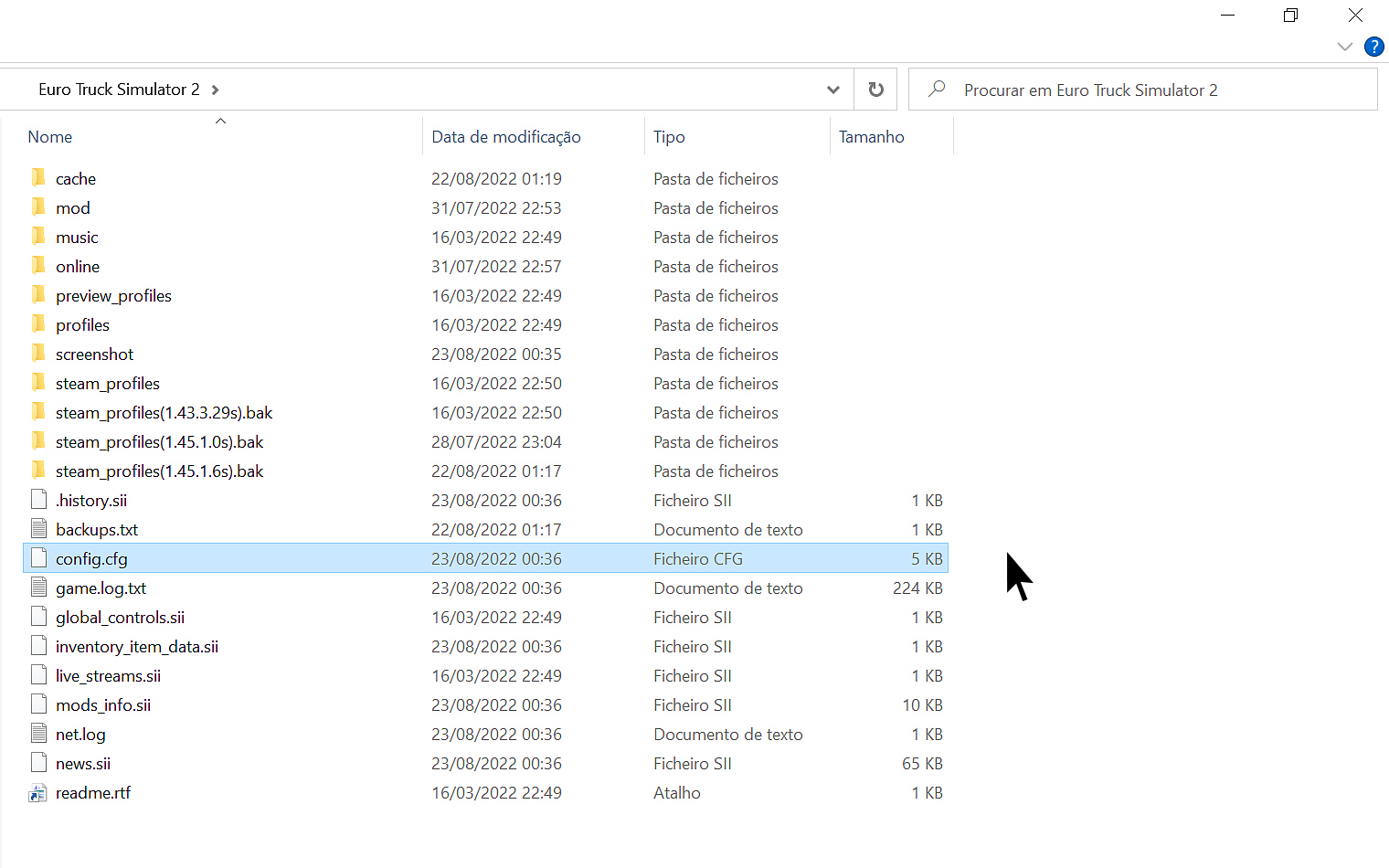Click the 224 KB size of game.log.txt

click(x=917, y=588)
